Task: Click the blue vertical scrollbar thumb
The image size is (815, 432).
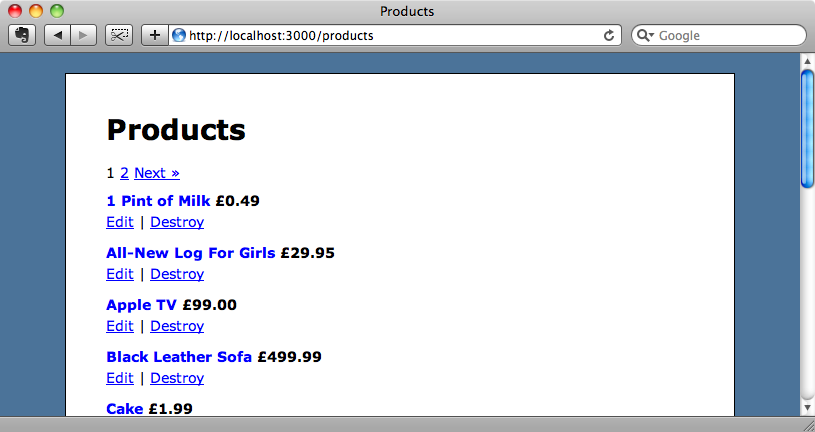Action: pyautogui.click(x=807, y=128)
